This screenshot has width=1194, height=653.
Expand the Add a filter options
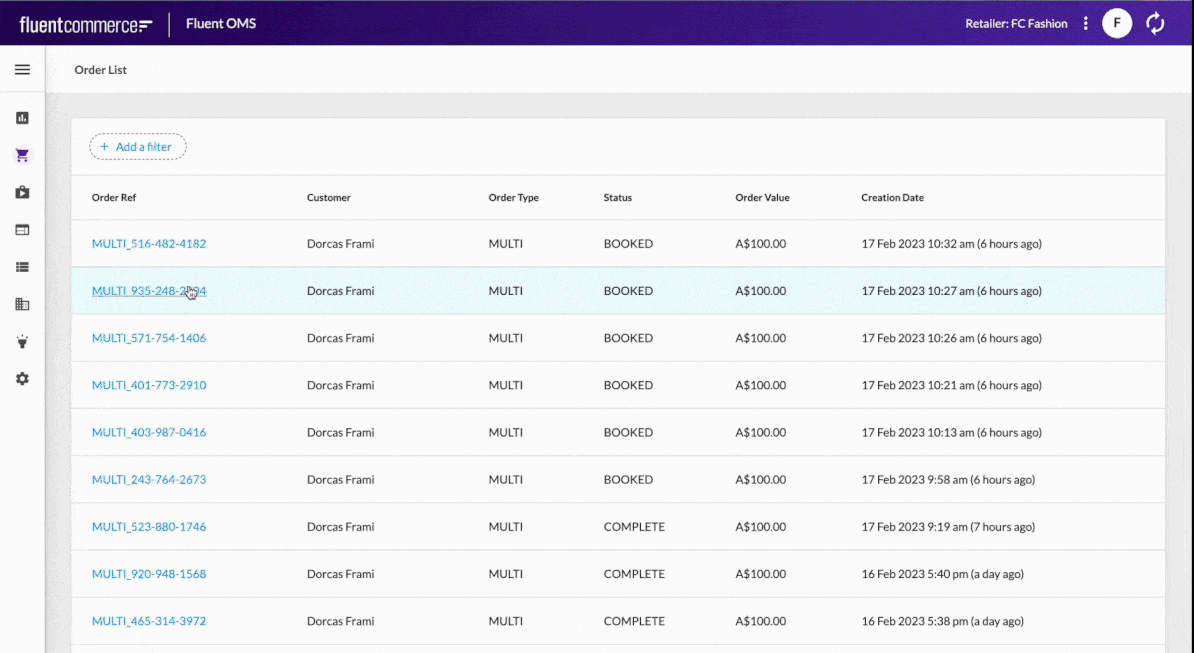(x=137, y=146)
